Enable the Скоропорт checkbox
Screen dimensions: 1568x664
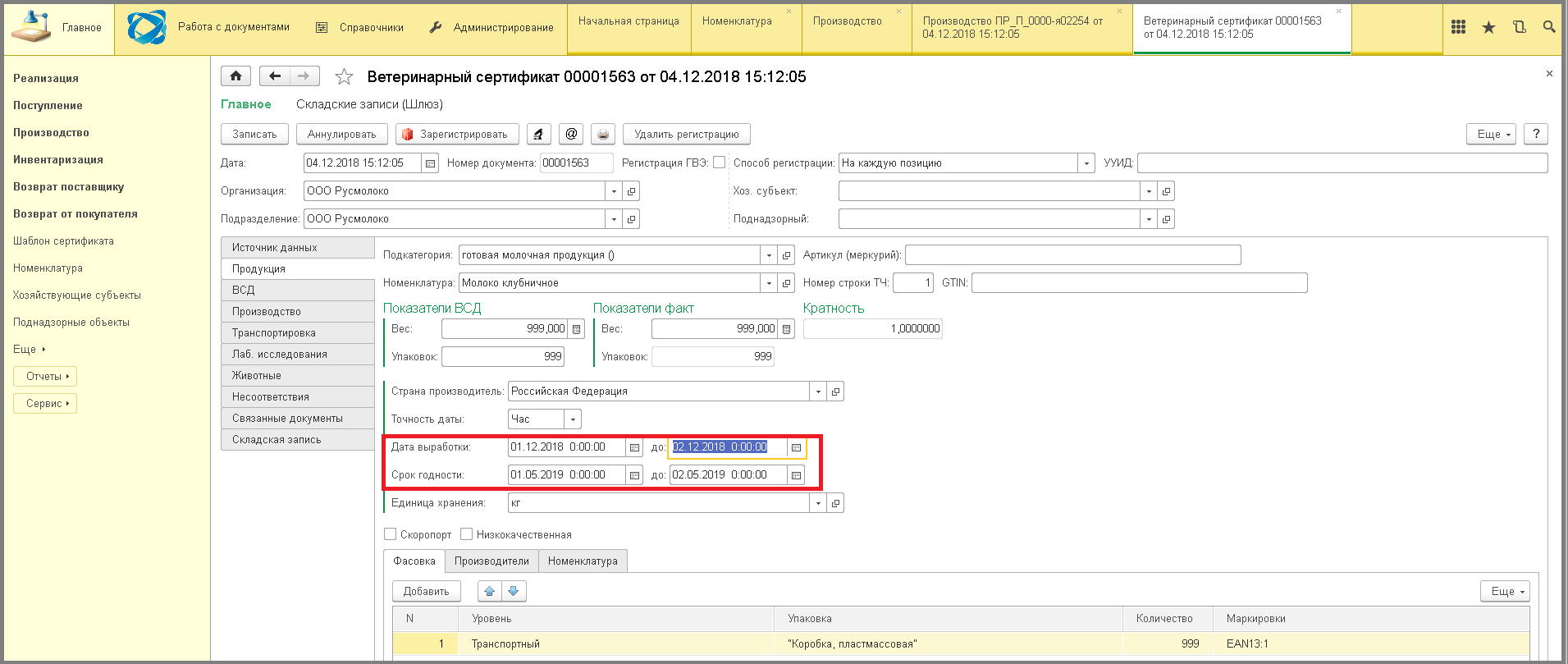point(391,534)
